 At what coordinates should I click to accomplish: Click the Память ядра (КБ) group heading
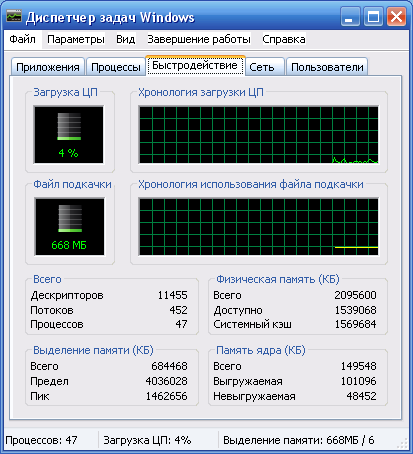[x=261, y=350]
